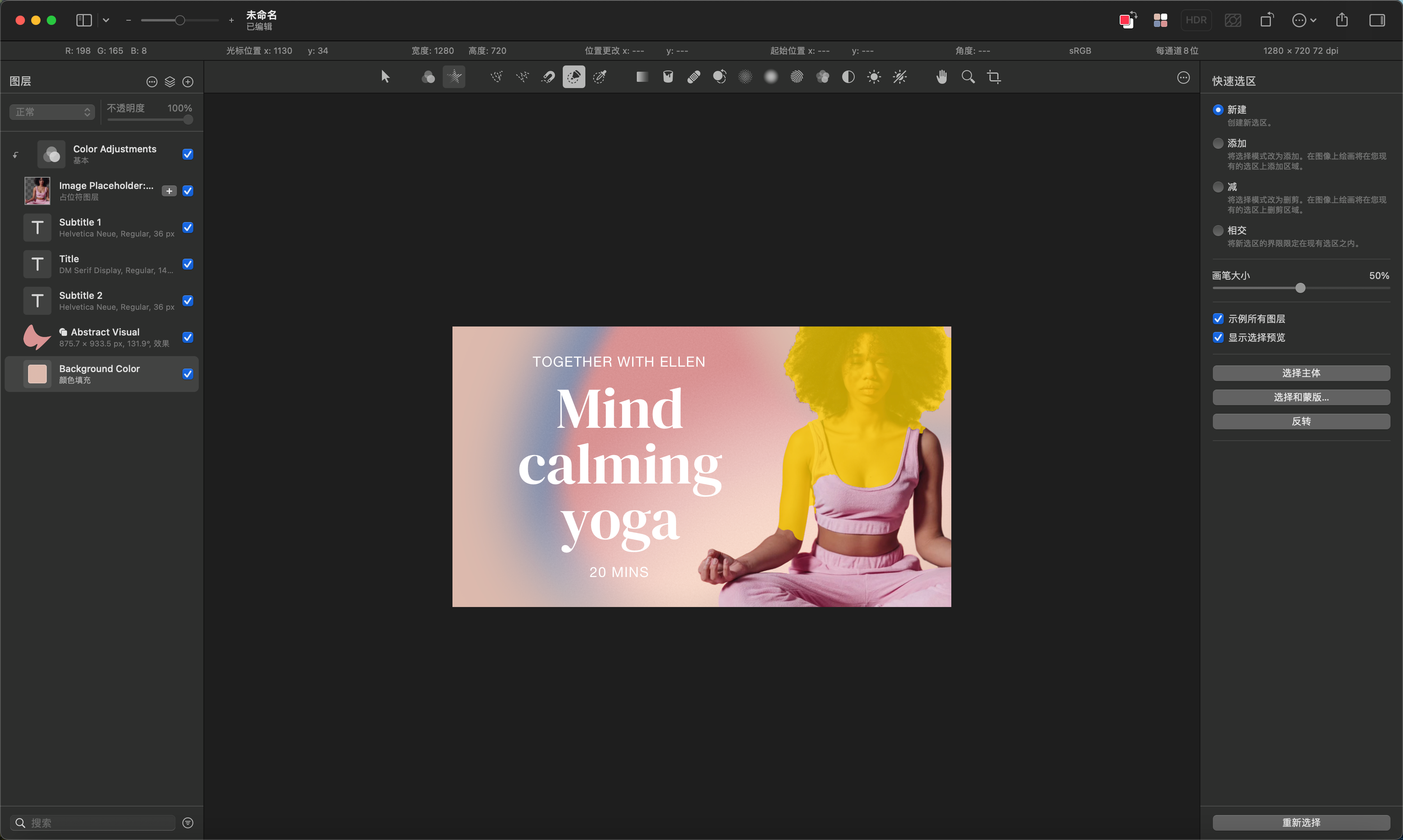The width and height of the screenshot is (1403, 840).
Task: Toggle visibility of Subtitle 1 layer
Action: pyautogui.click(x=188, y=228)
